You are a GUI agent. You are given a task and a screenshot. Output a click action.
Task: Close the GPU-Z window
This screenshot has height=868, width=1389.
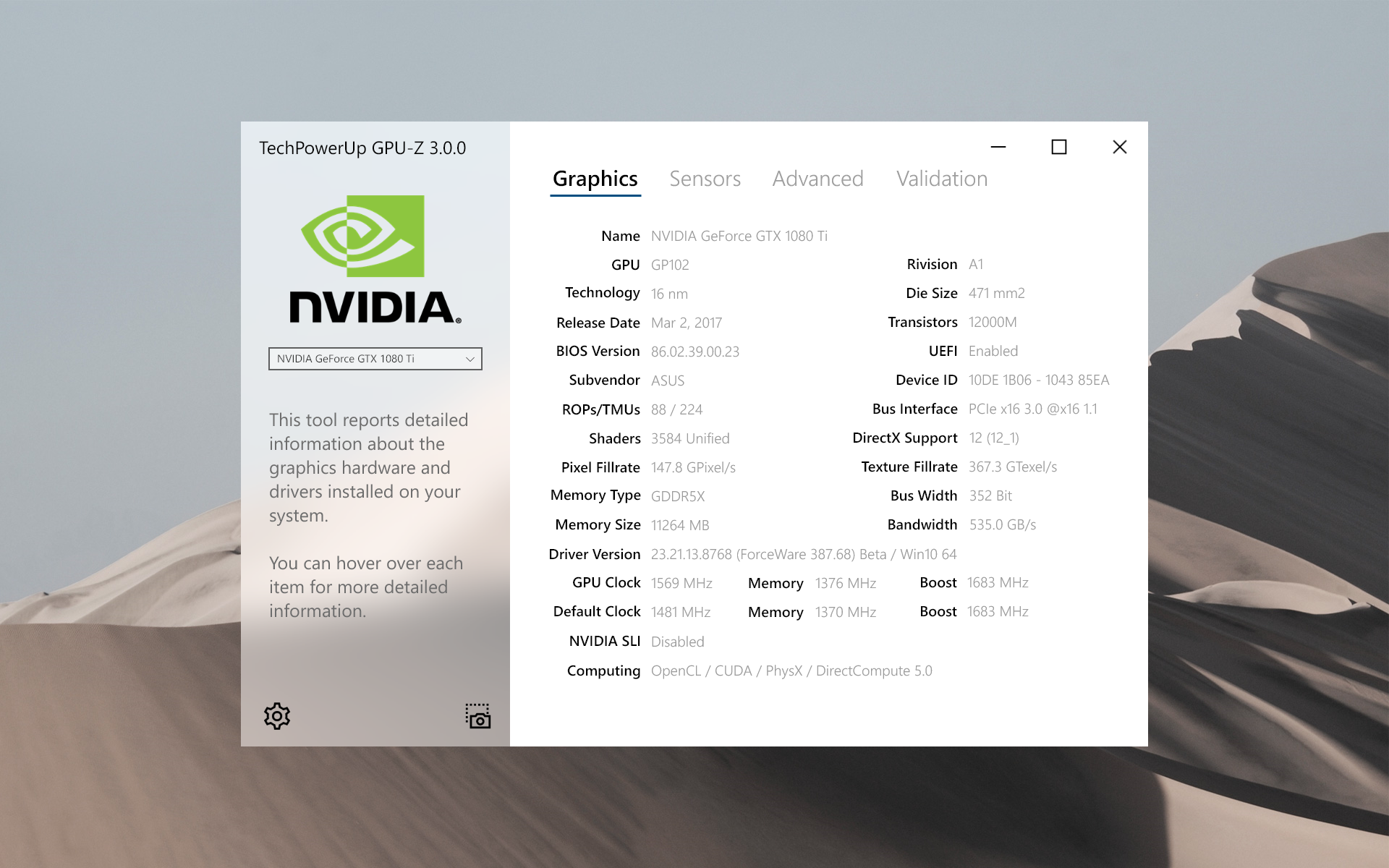1120,147
